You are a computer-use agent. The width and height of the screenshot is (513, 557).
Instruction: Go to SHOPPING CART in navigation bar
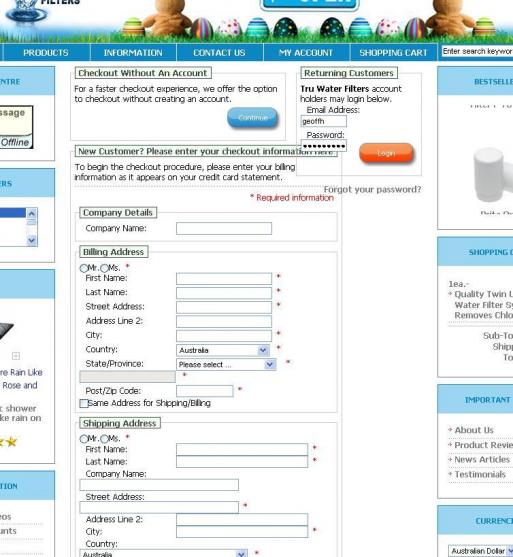click(x=393, y=53)
